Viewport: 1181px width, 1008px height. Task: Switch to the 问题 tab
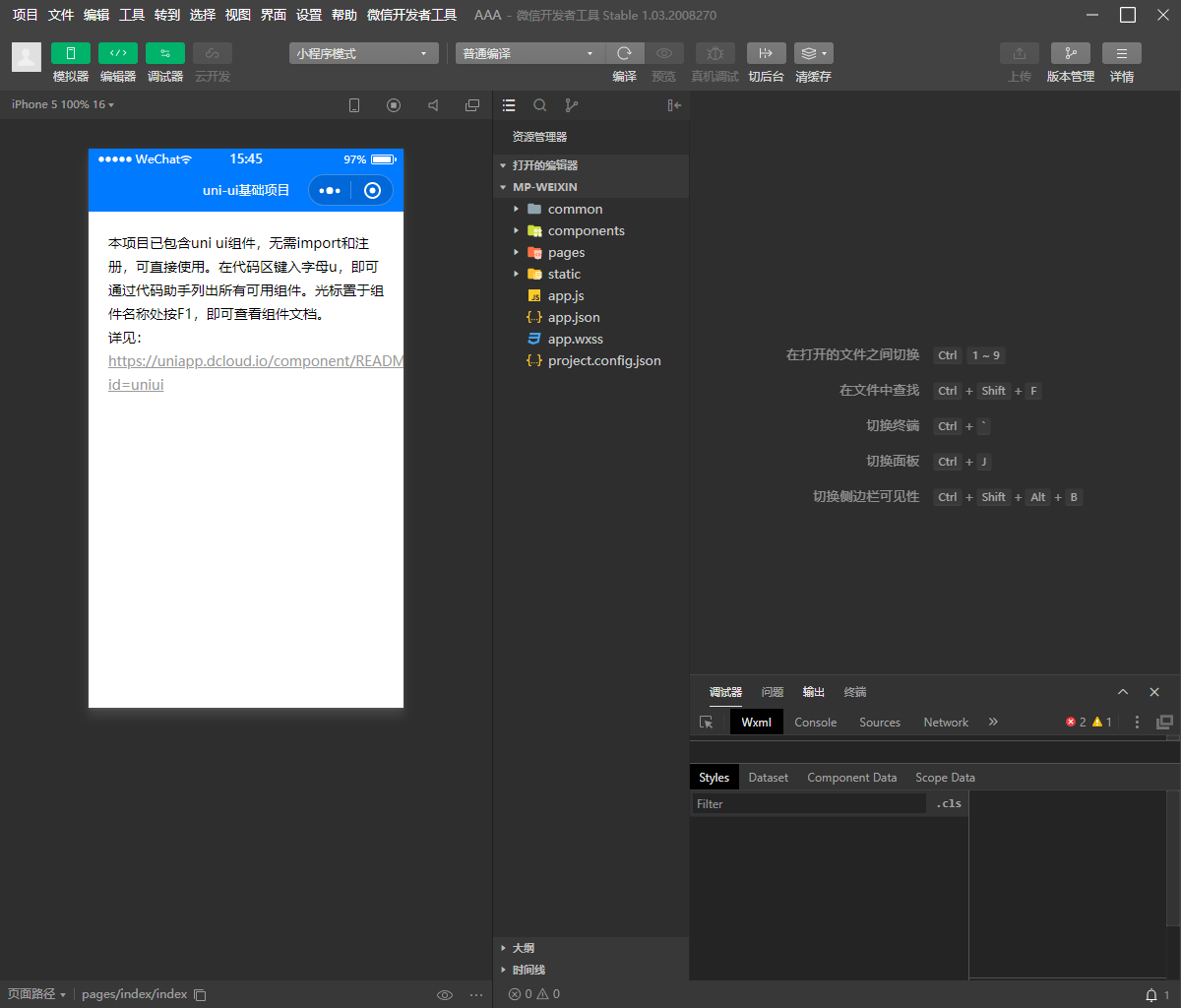[773, 692]
